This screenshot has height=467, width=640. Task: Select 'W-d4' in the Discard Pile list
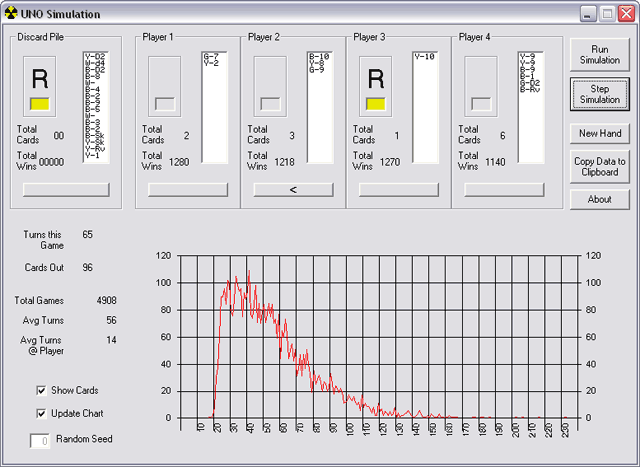95,63
